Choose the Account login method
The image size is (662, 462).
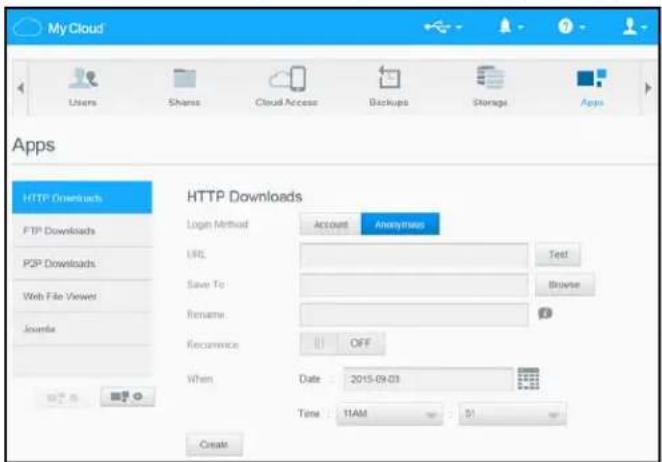(331, 224)
